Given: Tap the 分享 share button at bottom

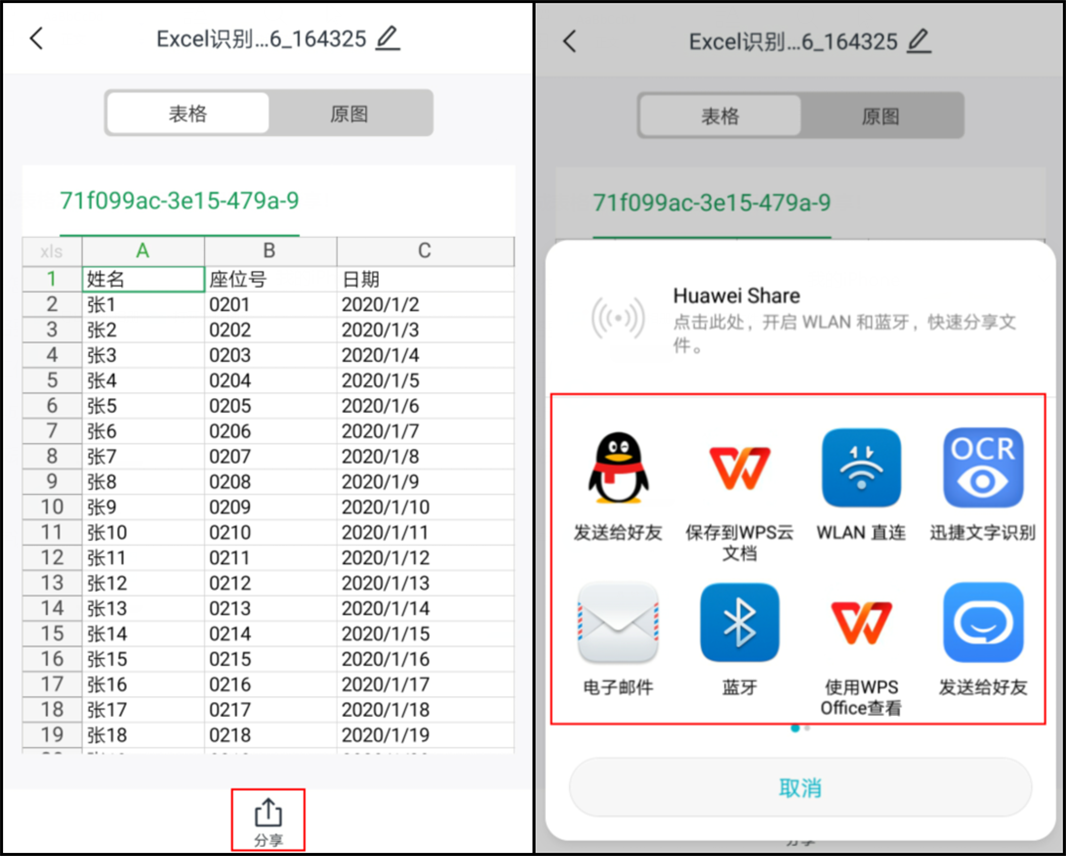Looking at the screenshot, I should point(268,821).
